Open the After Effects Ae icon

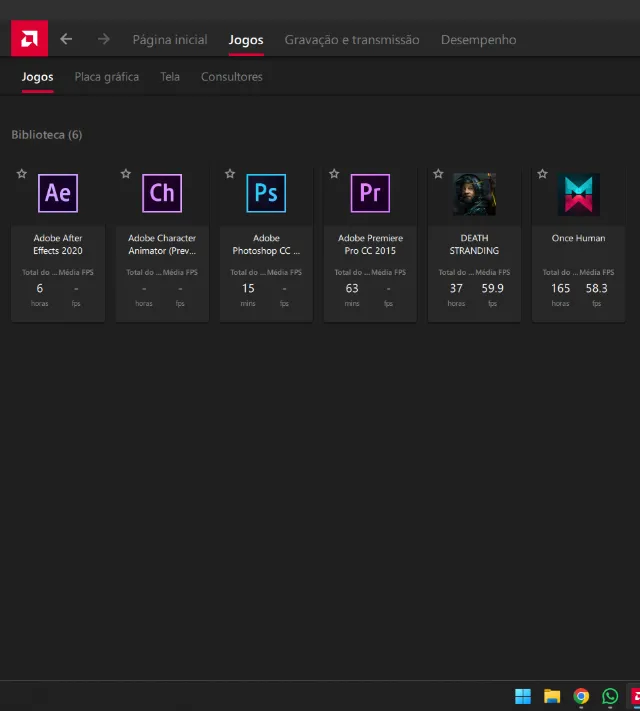click(x=58, y=193)
